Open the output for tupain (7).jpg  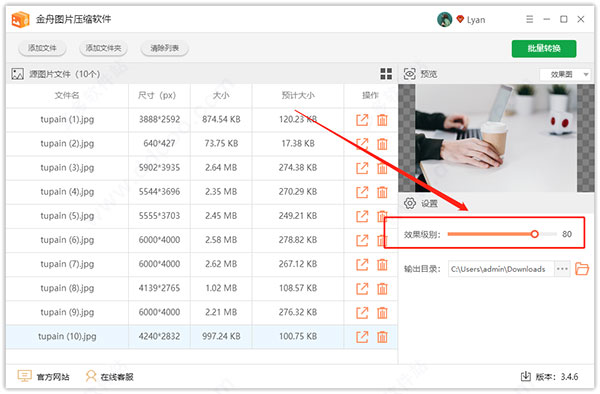click(x=362, y=265)
